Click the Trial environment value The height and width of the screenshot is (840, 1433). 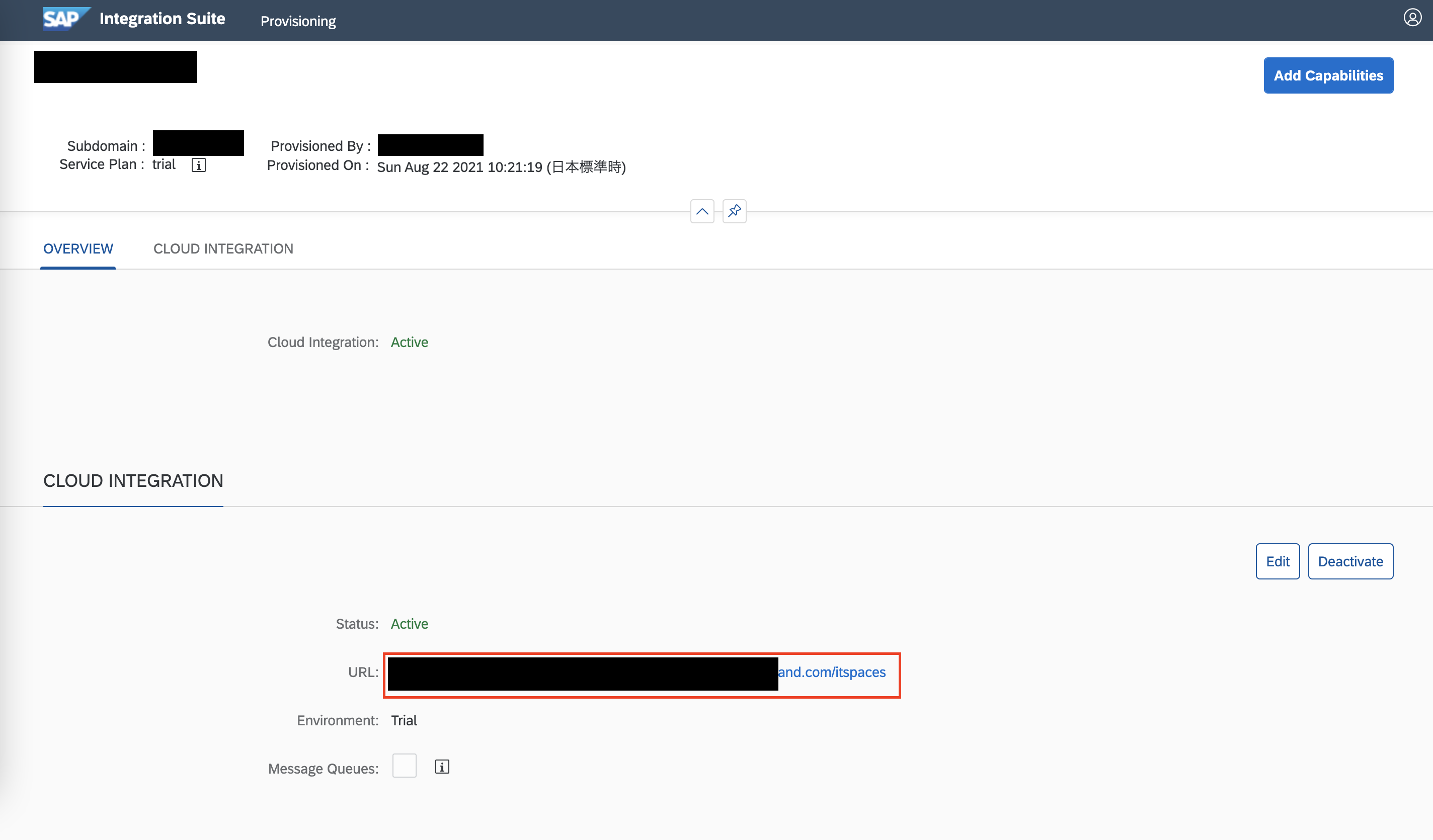(404, 721)
